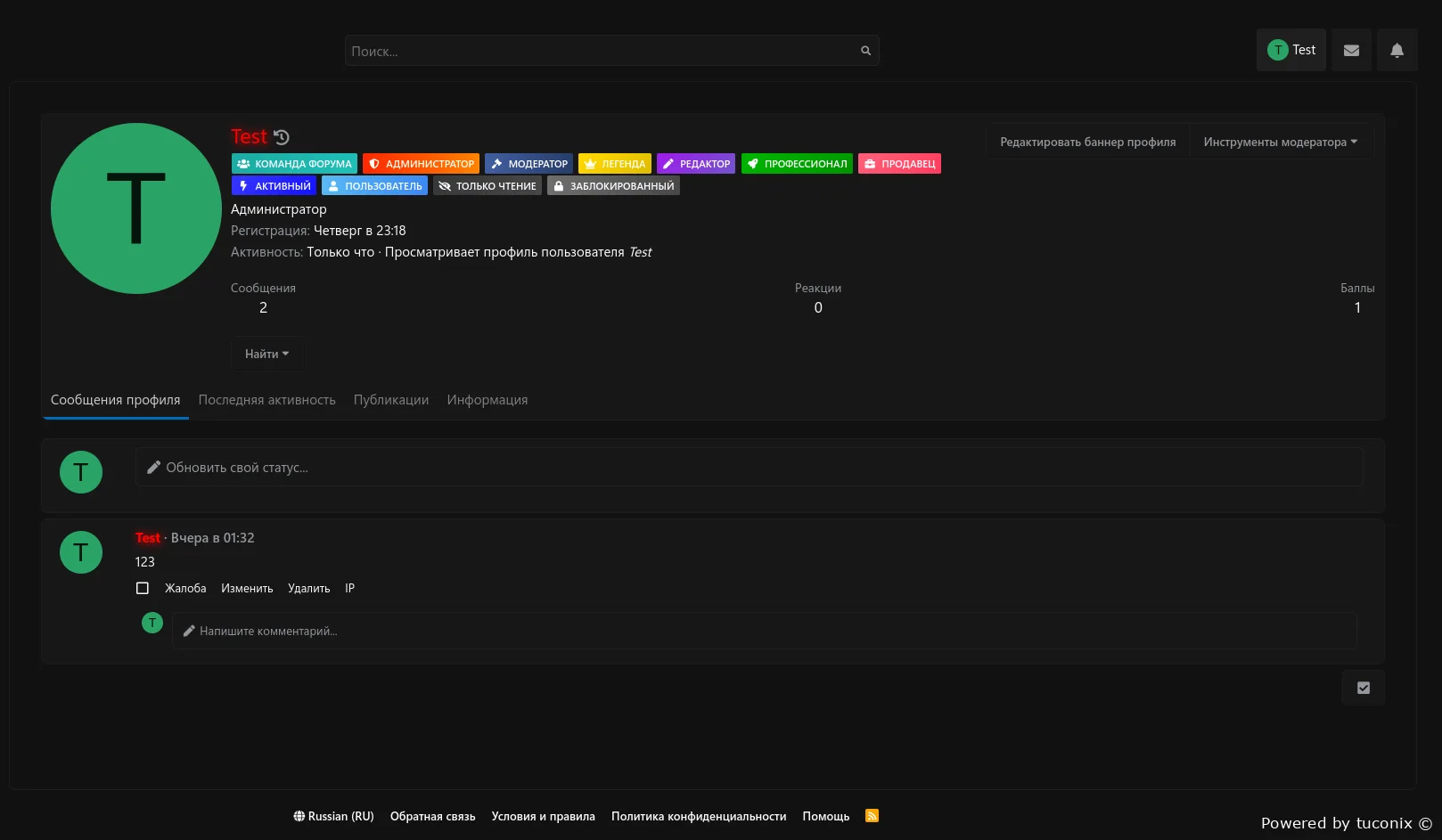This screenshot has width=1442, height=840.
Task: Click the search magnifier icon
Action: coord(865,51)
